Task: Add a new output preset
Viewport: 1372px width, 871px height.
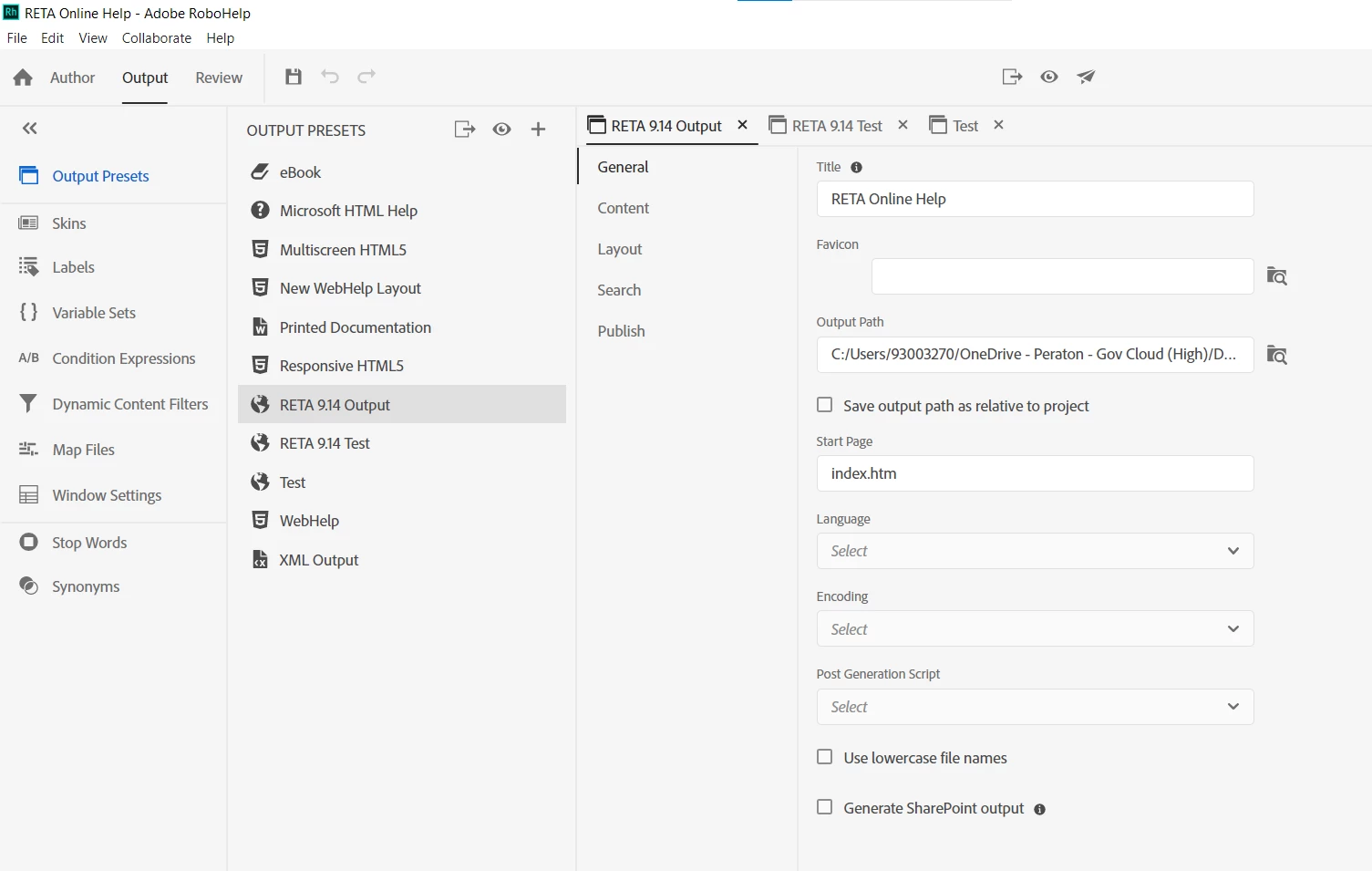Action: tap(538, 130)
